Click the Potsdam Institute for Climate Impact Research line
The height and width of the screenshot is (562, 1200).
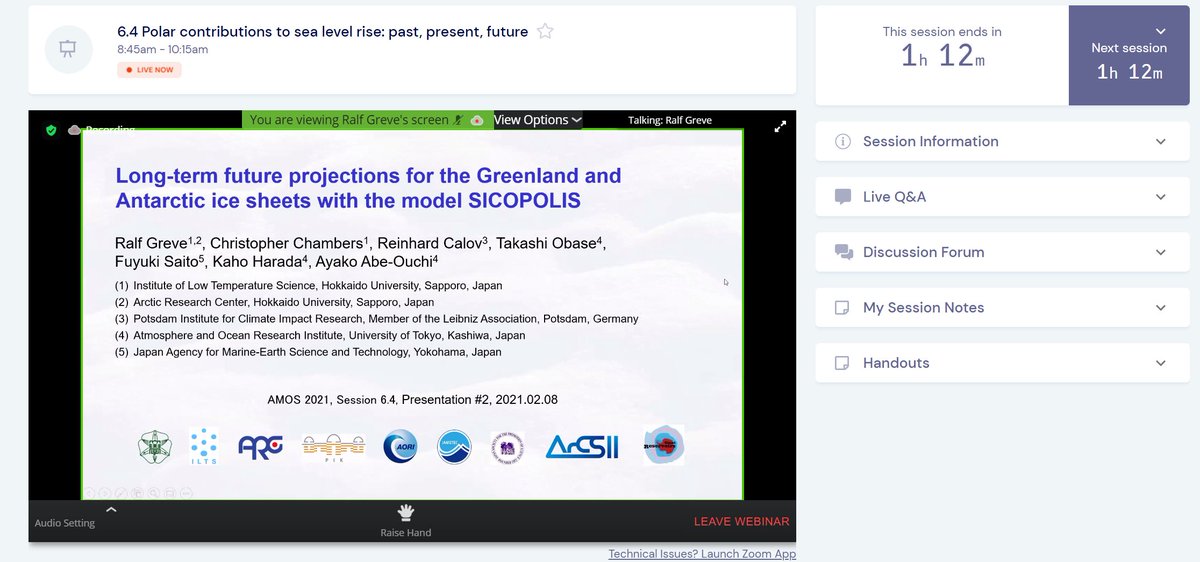(x=377, y=319)
